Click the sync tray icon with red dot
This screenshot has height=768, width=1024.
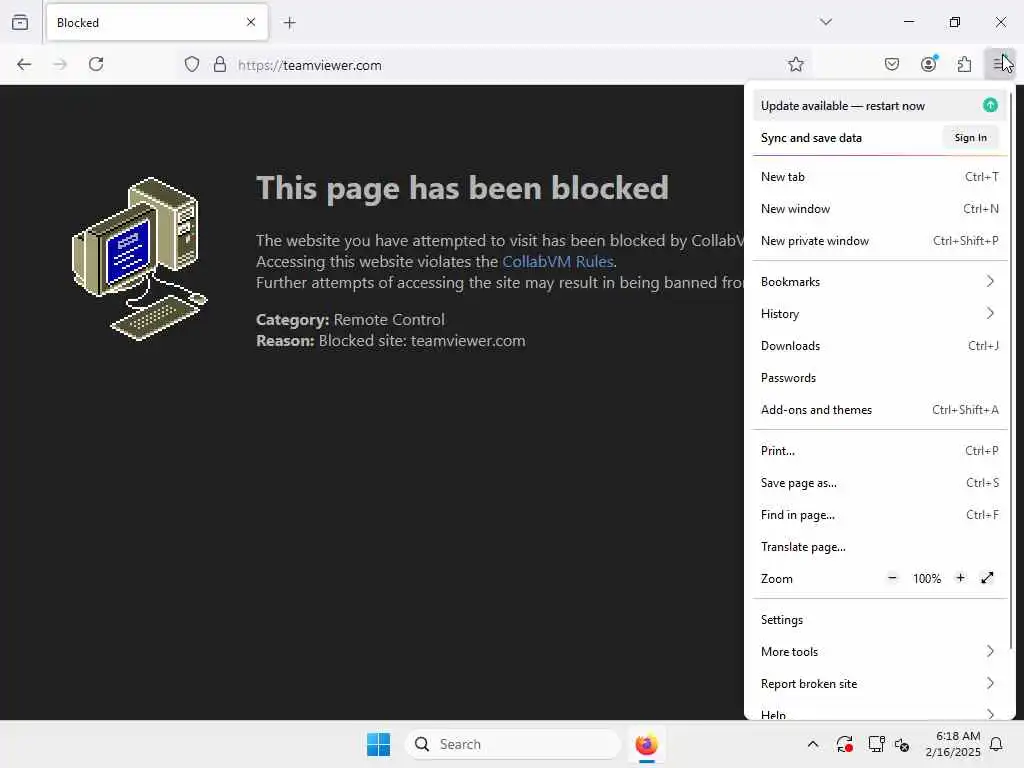coord(844,744)
